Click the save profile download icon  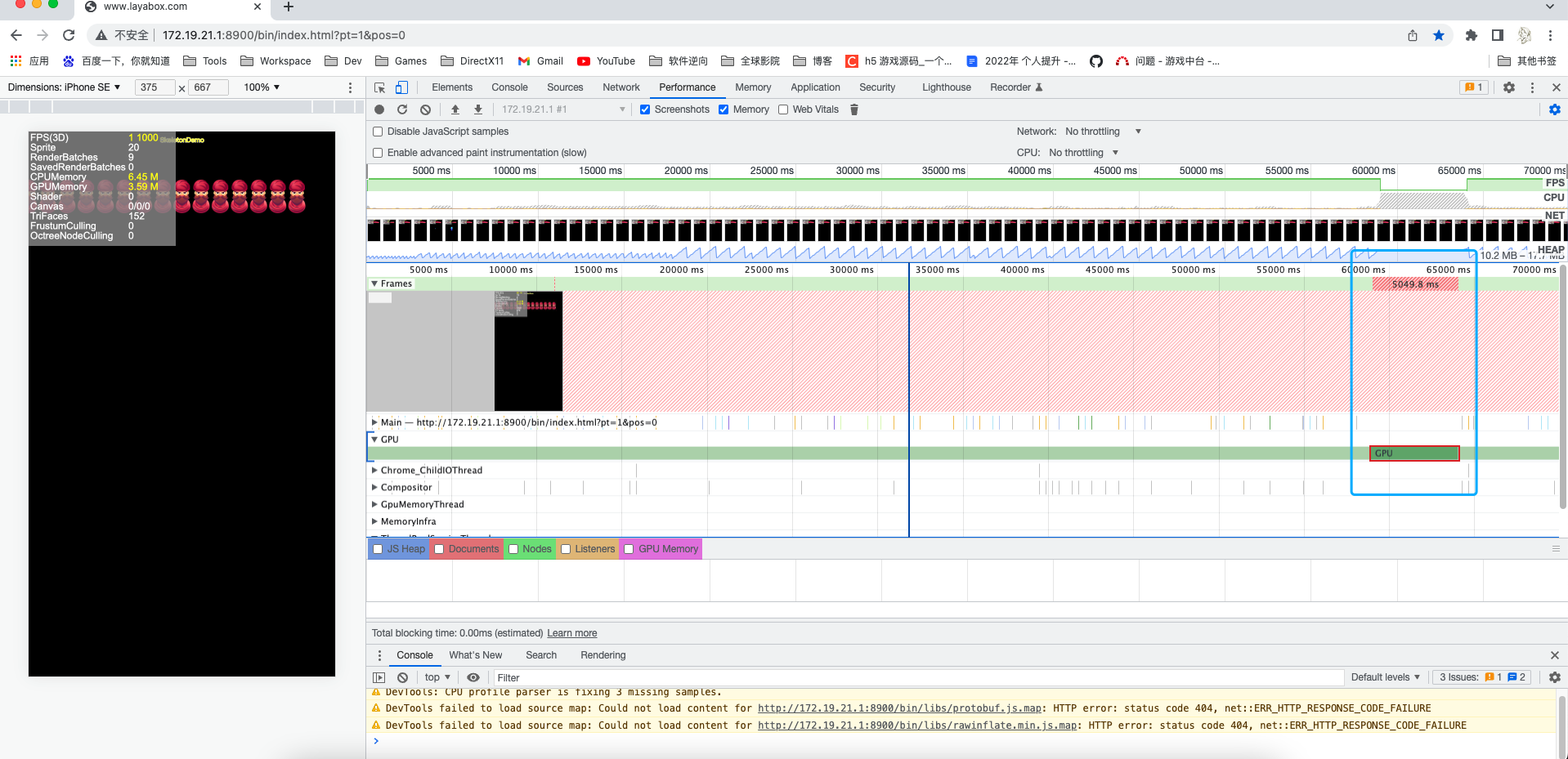tap(478, 109)
